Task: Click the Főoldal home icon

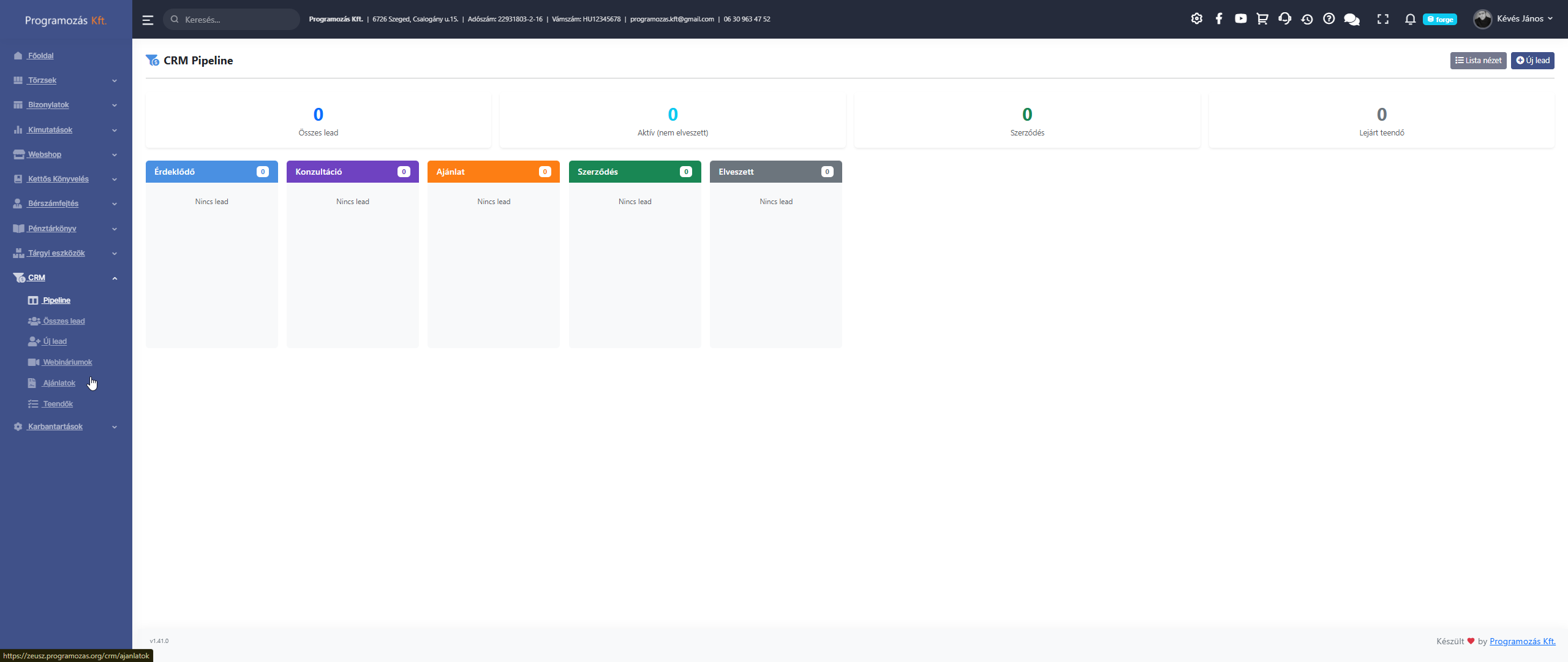Action: [18, 56]
